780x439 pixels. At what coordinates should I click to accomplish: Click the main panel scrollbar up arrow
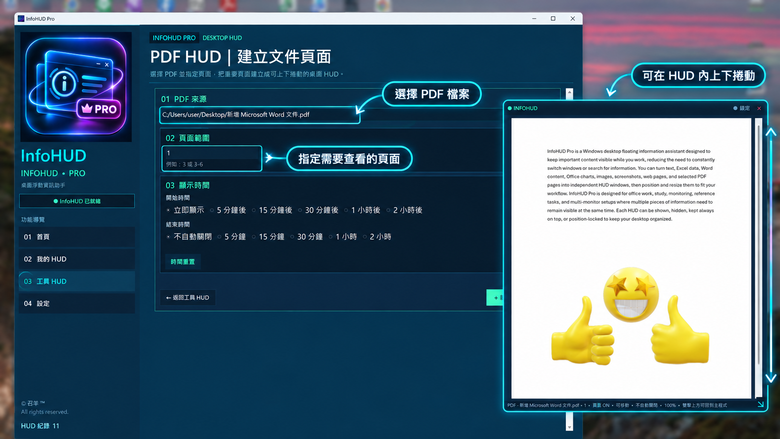tap(569, 93)
